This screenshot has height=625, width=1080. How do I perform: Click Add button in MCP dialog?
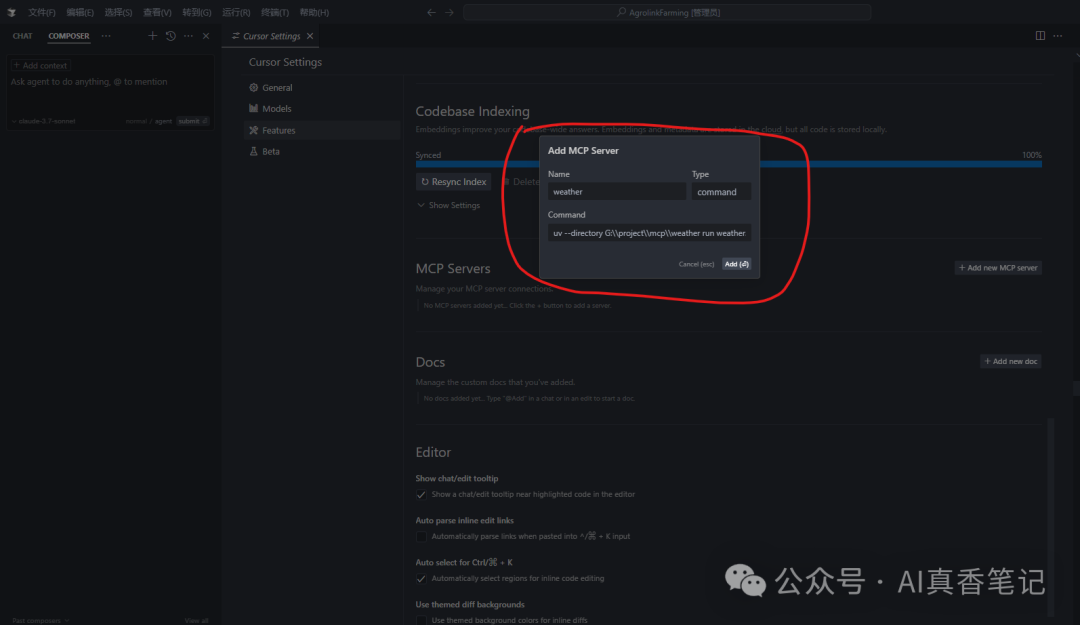(736, 264)
